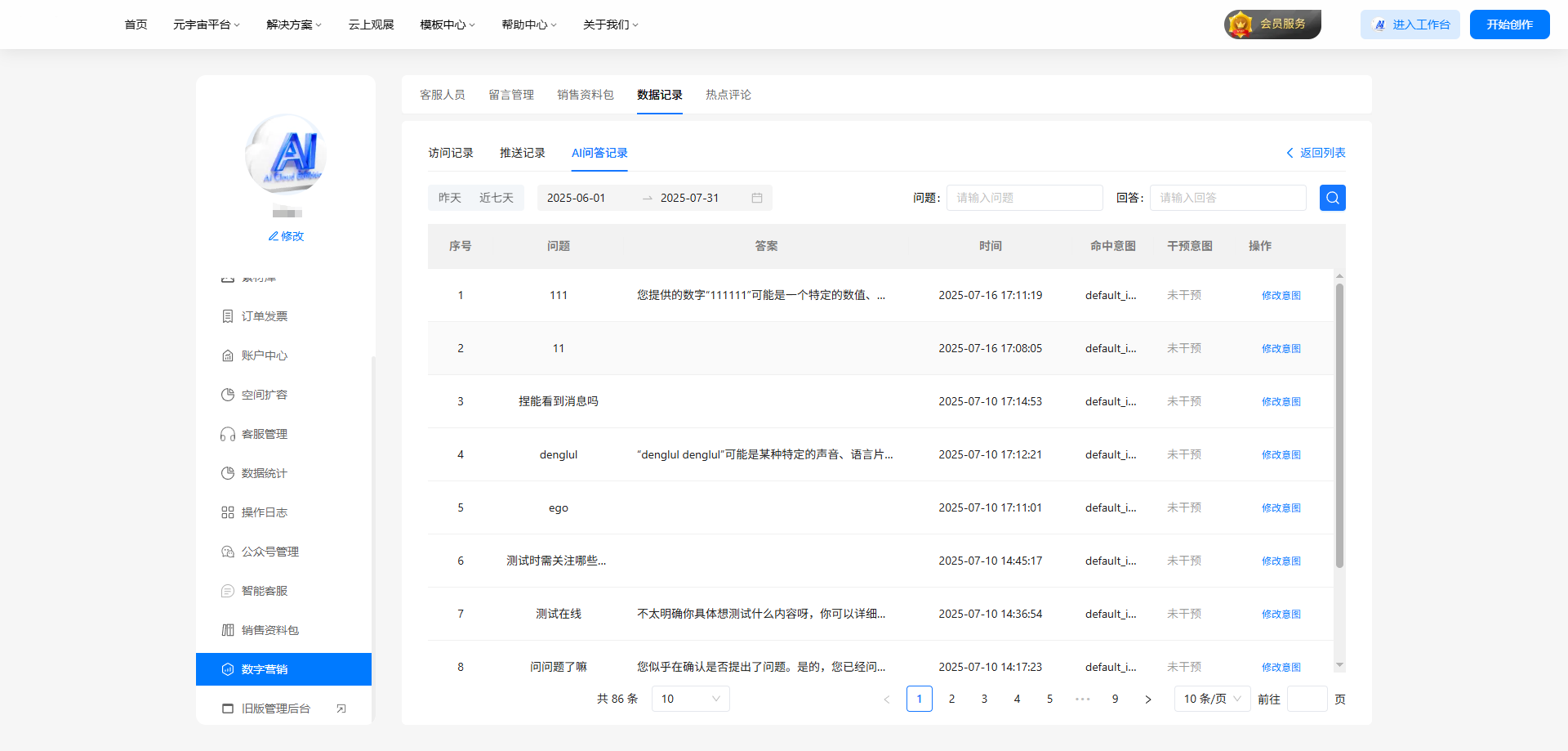The width and height of the screenshot is (1568, 751).
Task: Open the 推送记录 tab
Action: [x=522, y=152]
